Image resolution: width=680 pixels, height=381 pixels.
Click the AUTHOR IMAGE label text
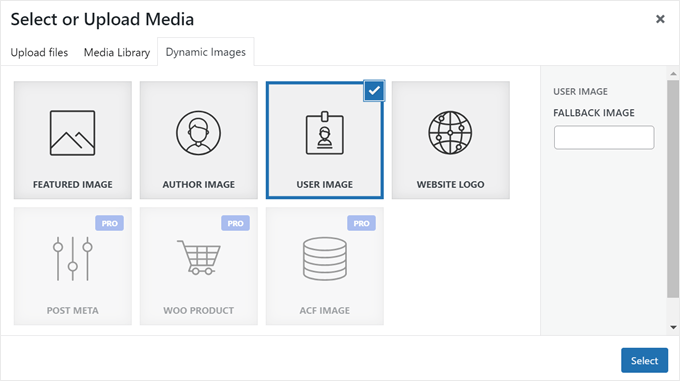point(199,185)
